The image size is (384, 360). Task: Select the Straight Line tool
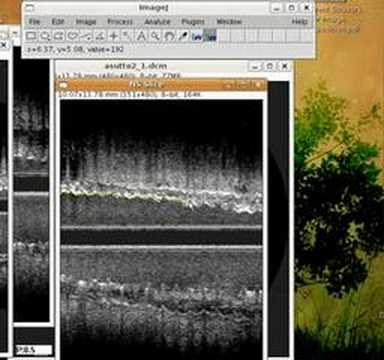(x=86, y=35)
